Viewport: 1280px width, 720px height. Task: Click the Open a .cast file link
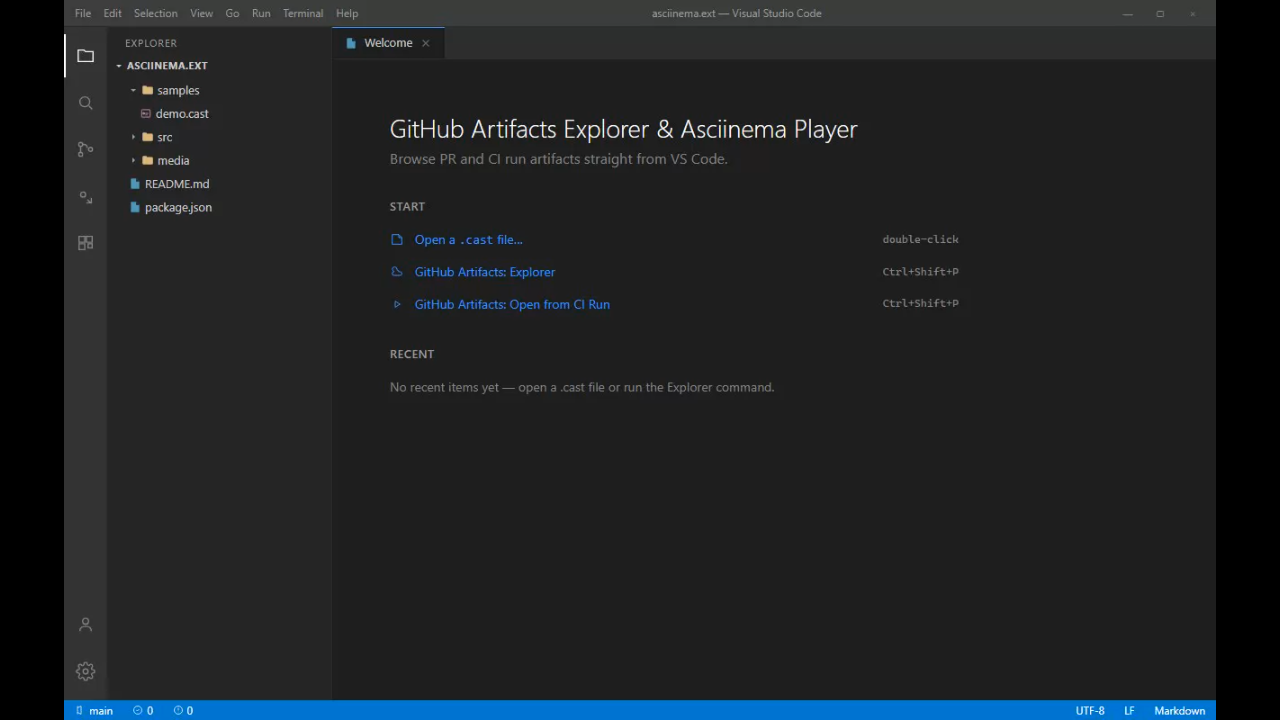pyautogui.click(x=468, y=240)
